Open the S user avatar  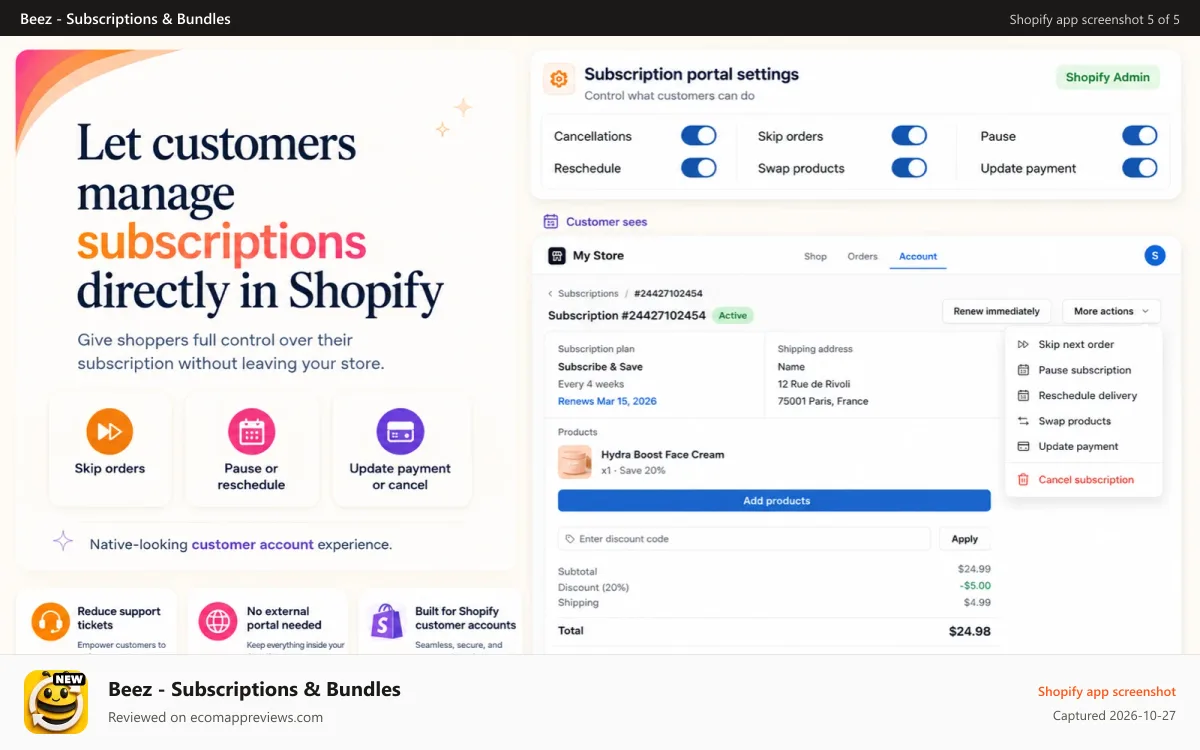point(1155,256)
